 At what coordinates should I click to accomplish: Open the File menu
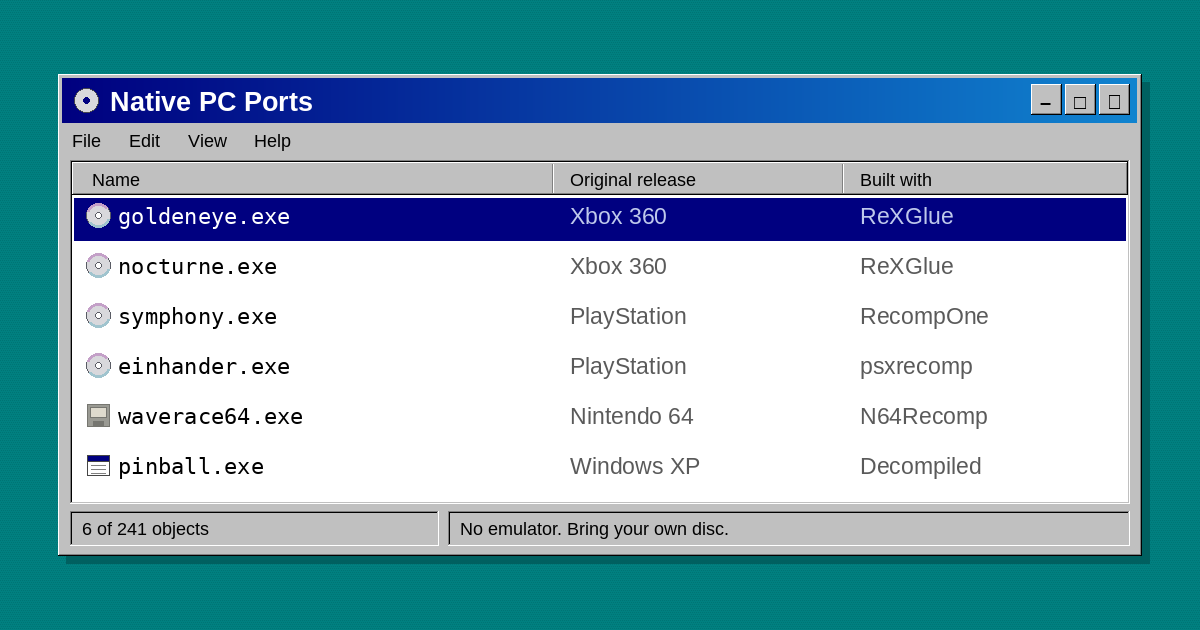(86, 141)
